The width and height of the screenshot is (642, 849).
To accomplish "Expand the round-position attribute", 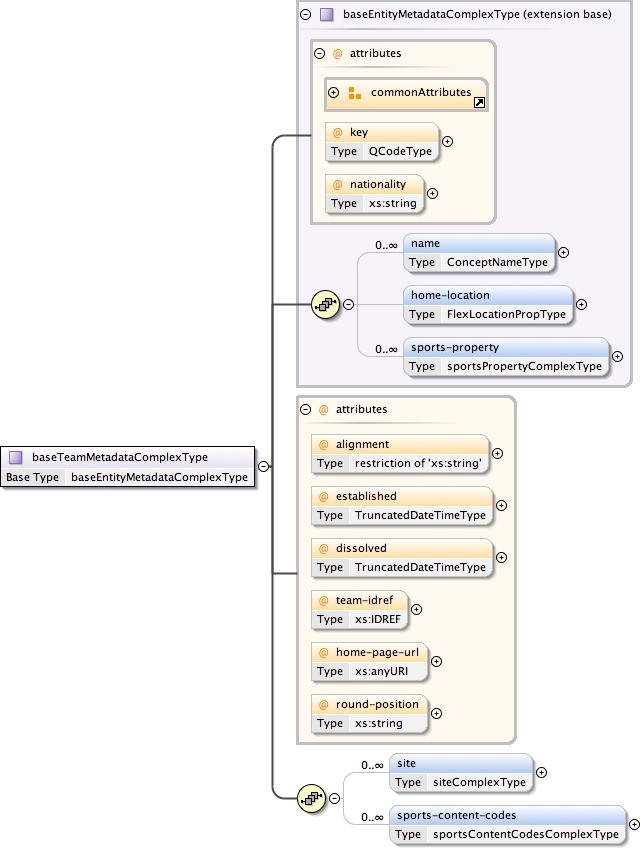I will 436,713.
